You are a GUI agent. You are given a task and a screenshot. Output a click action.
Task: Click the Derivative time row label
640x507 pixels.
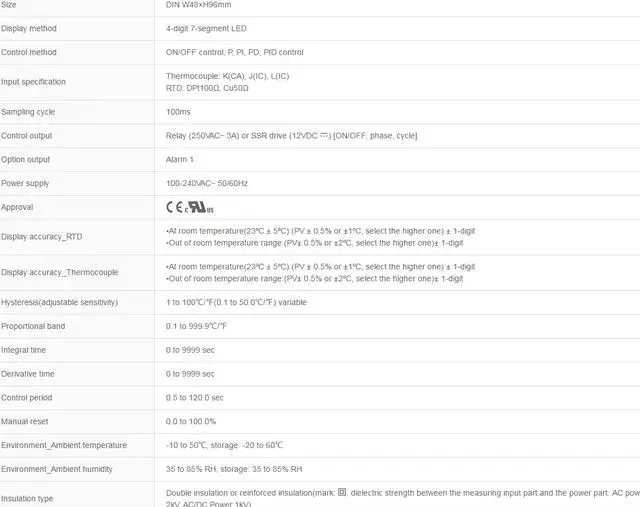(x=28, y=374)
